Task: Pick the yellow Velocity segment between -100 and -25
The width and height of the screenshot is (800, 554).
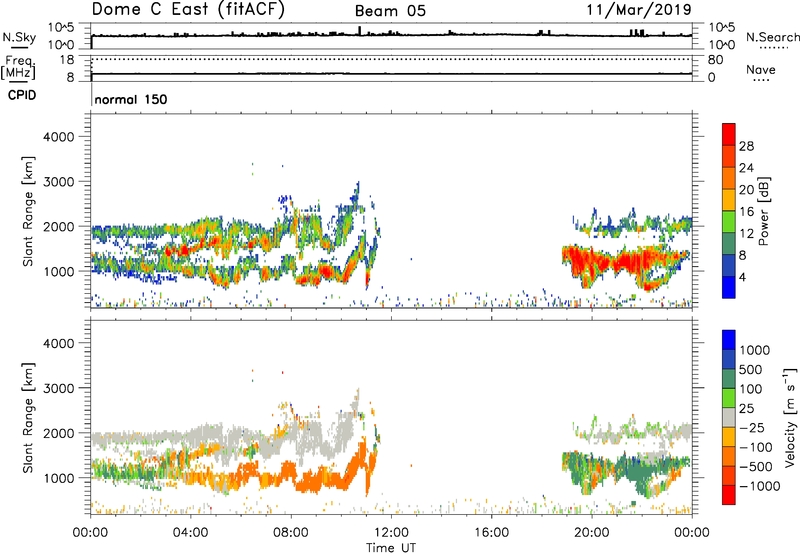Action: pos(729,437)
